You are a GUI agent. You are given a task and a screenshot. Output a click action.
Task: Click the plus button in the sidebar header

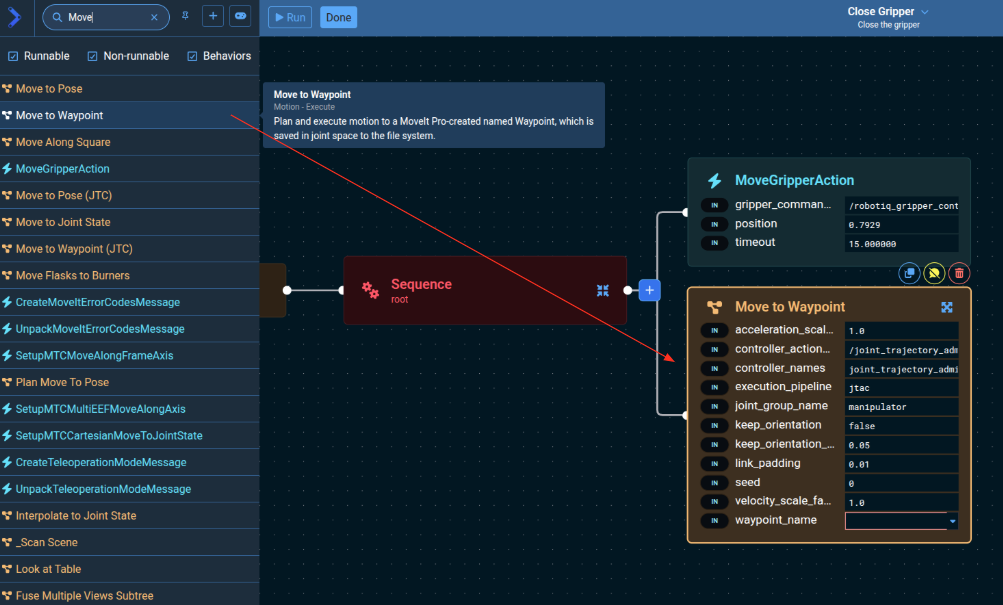[x=213, y=17]
